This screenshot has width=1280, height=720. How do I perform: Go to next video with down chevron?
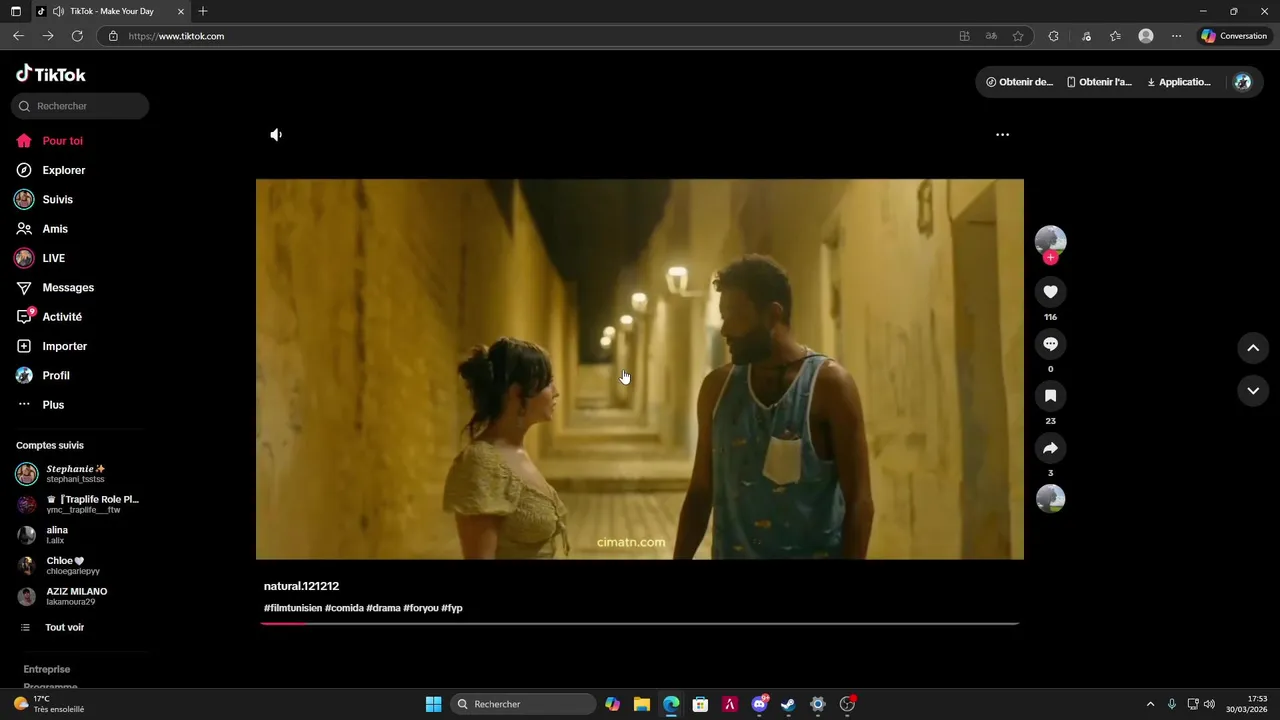coord(1253,391)
